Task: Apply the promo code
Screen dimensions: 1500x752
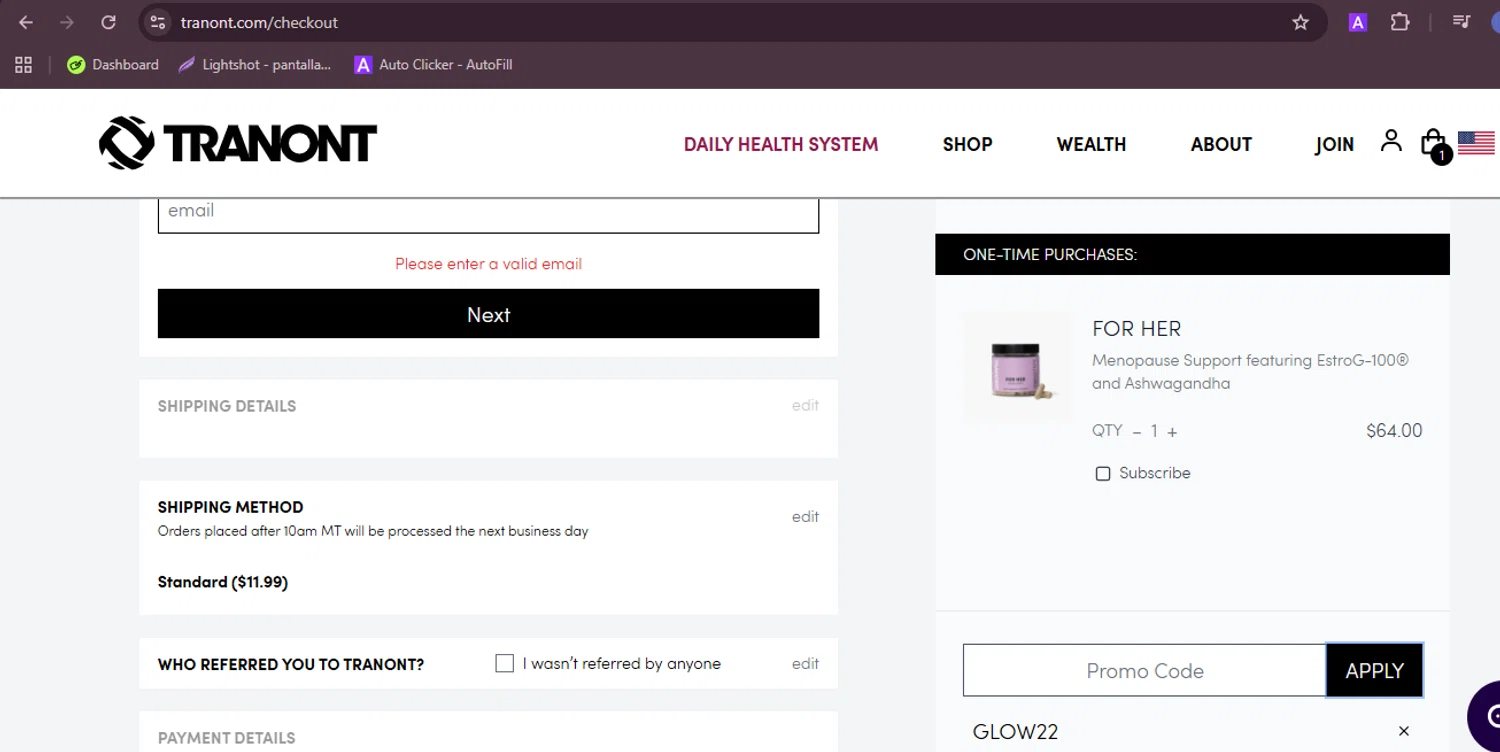Action: point(1374,670)
